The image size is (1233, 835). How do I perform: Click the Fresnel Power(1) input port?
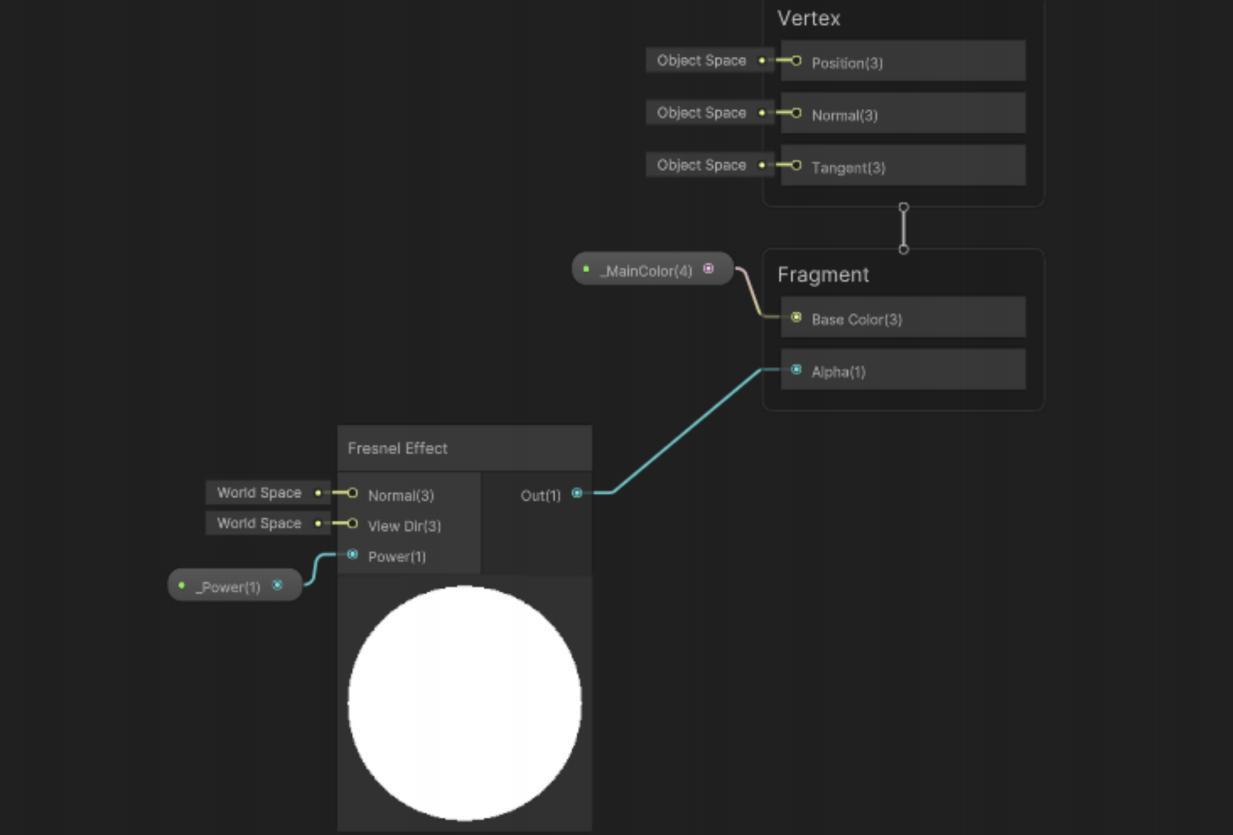pyautogui.click(x=352, y=554)
